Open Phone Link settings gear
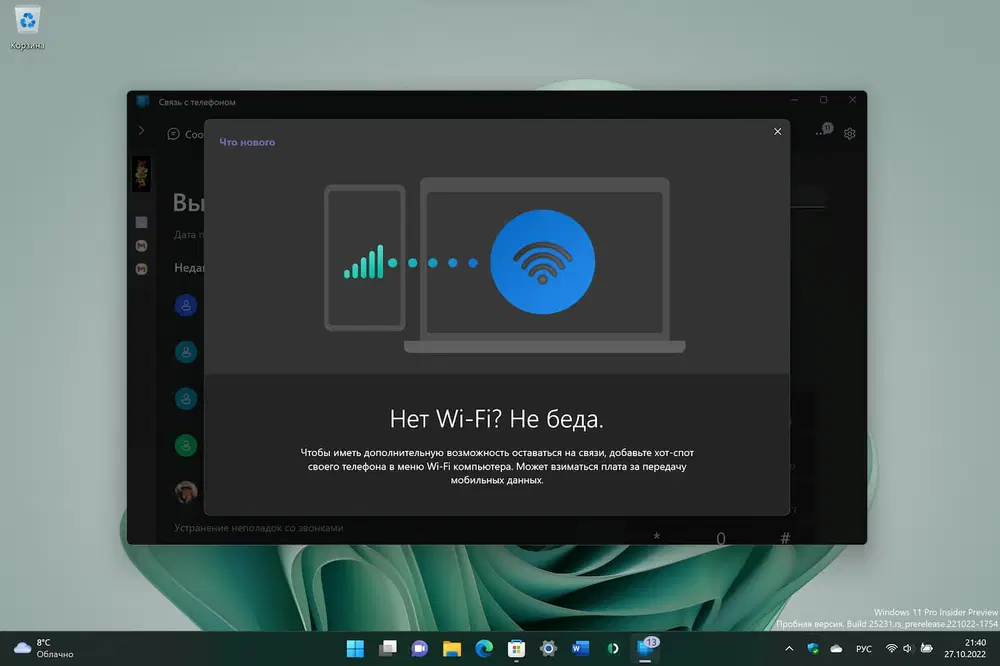Screen dimensions: 1000x666 849,134
